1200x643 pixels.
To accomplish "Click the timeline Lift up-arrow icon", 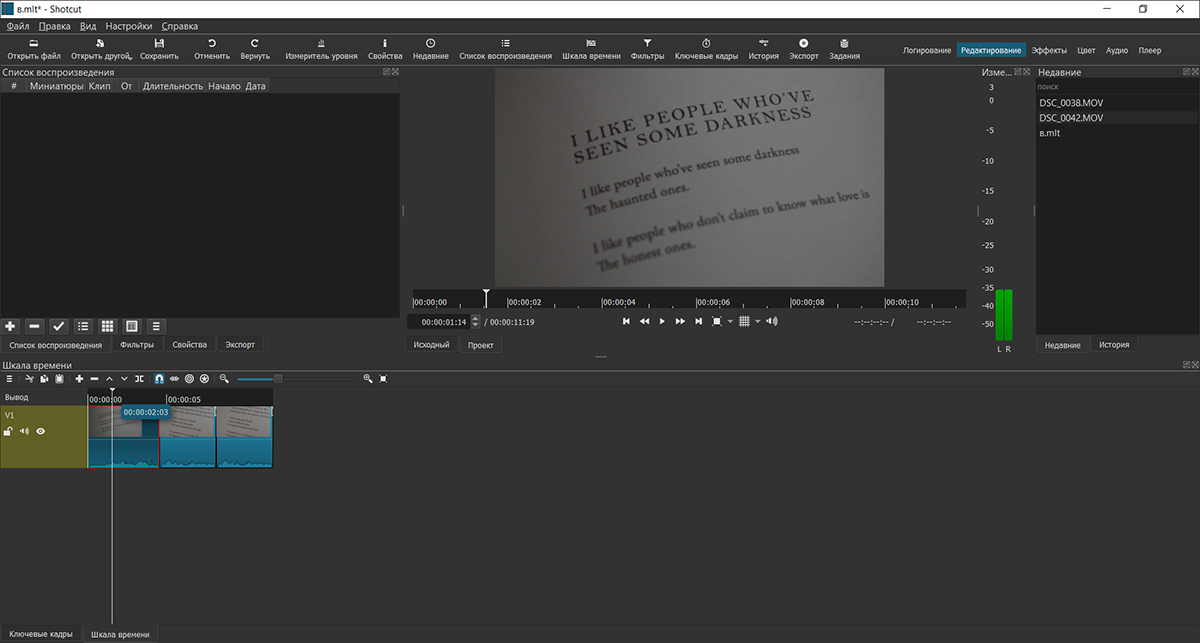I will pyautogui.click(x=109, y=379).
